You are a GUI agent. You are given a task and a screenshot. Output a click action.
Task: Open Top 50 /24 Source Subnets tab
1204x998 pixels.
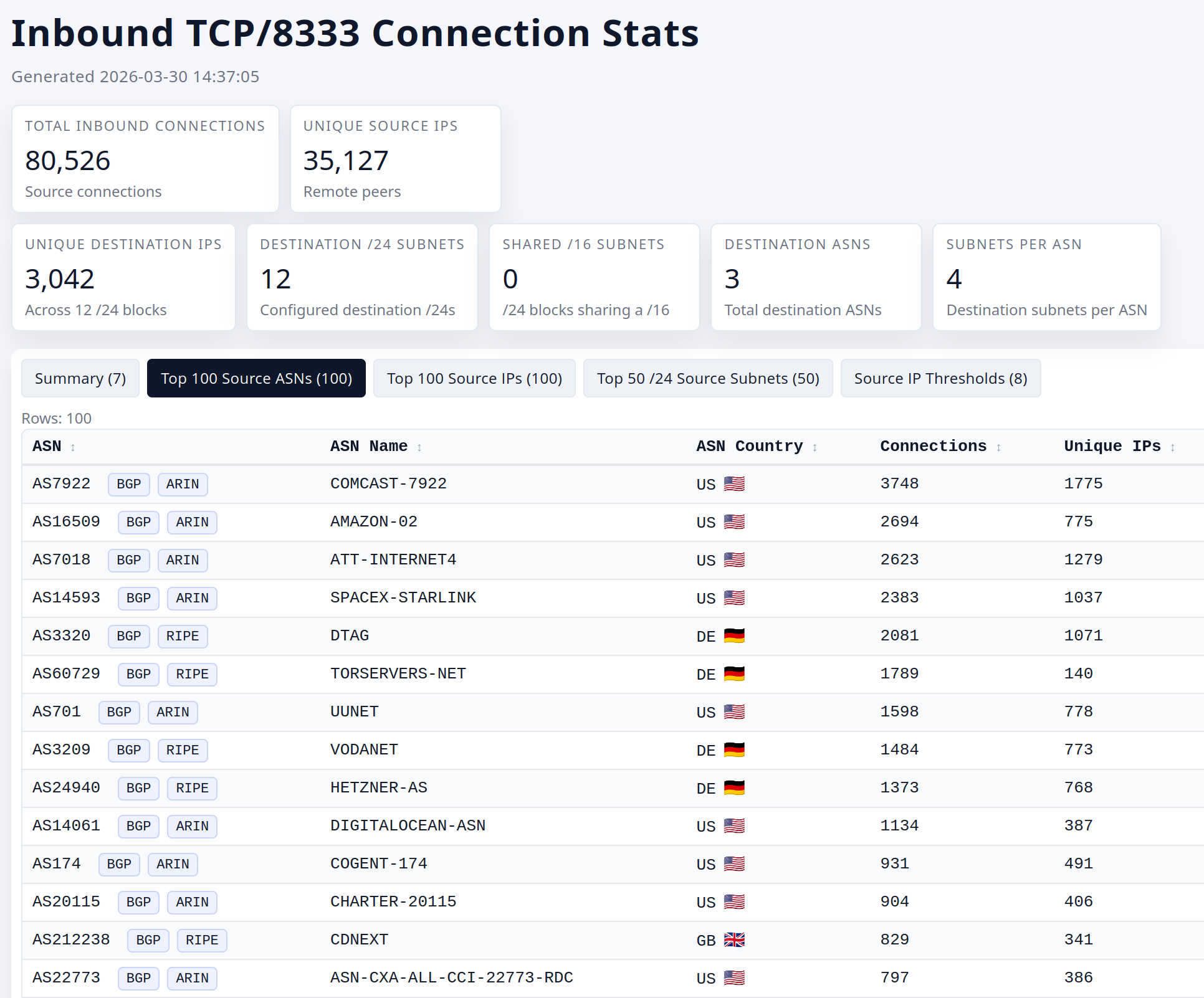point(708,379)
